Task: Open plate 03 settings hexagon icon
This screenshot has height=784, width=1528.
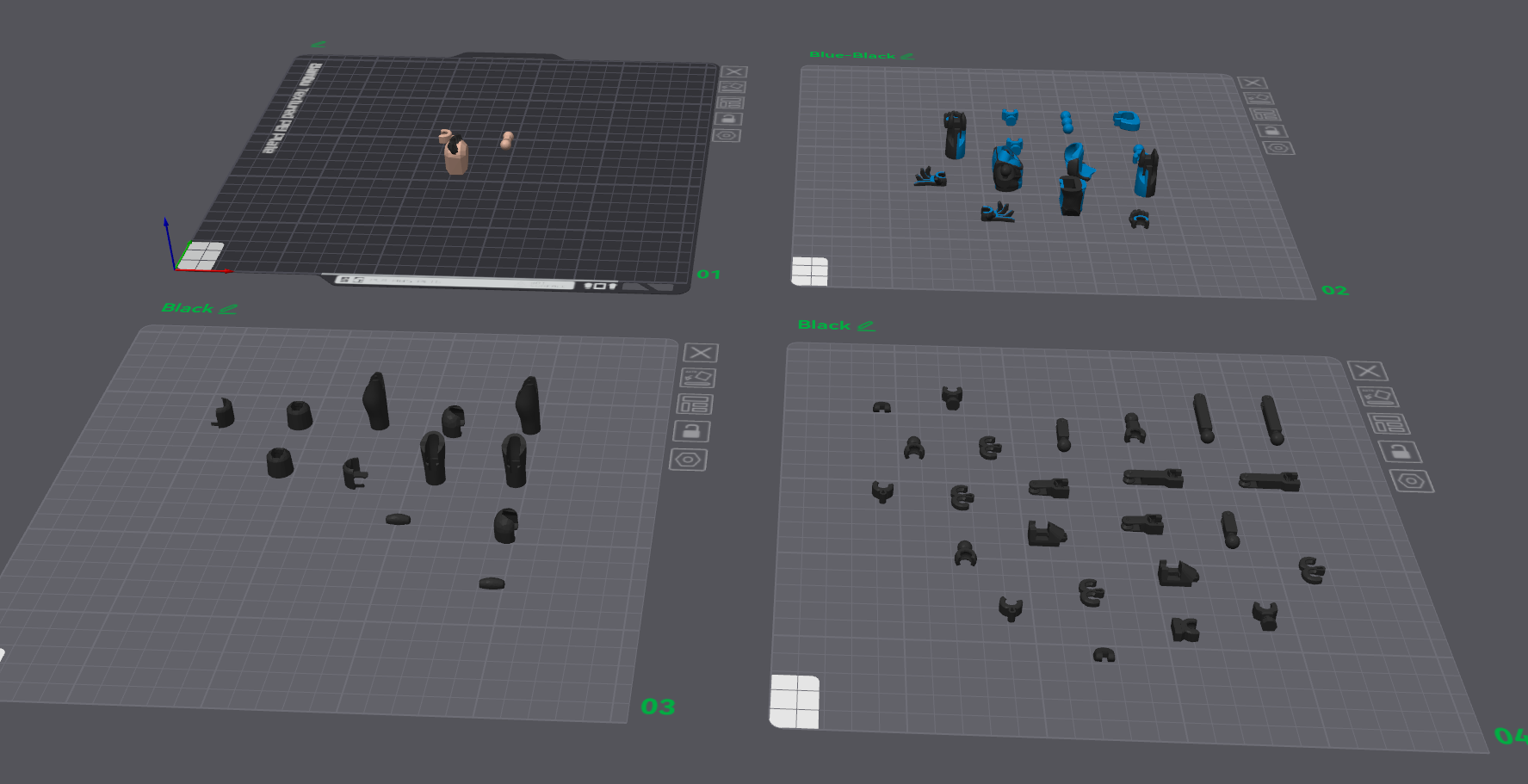Action: (688, 460)
